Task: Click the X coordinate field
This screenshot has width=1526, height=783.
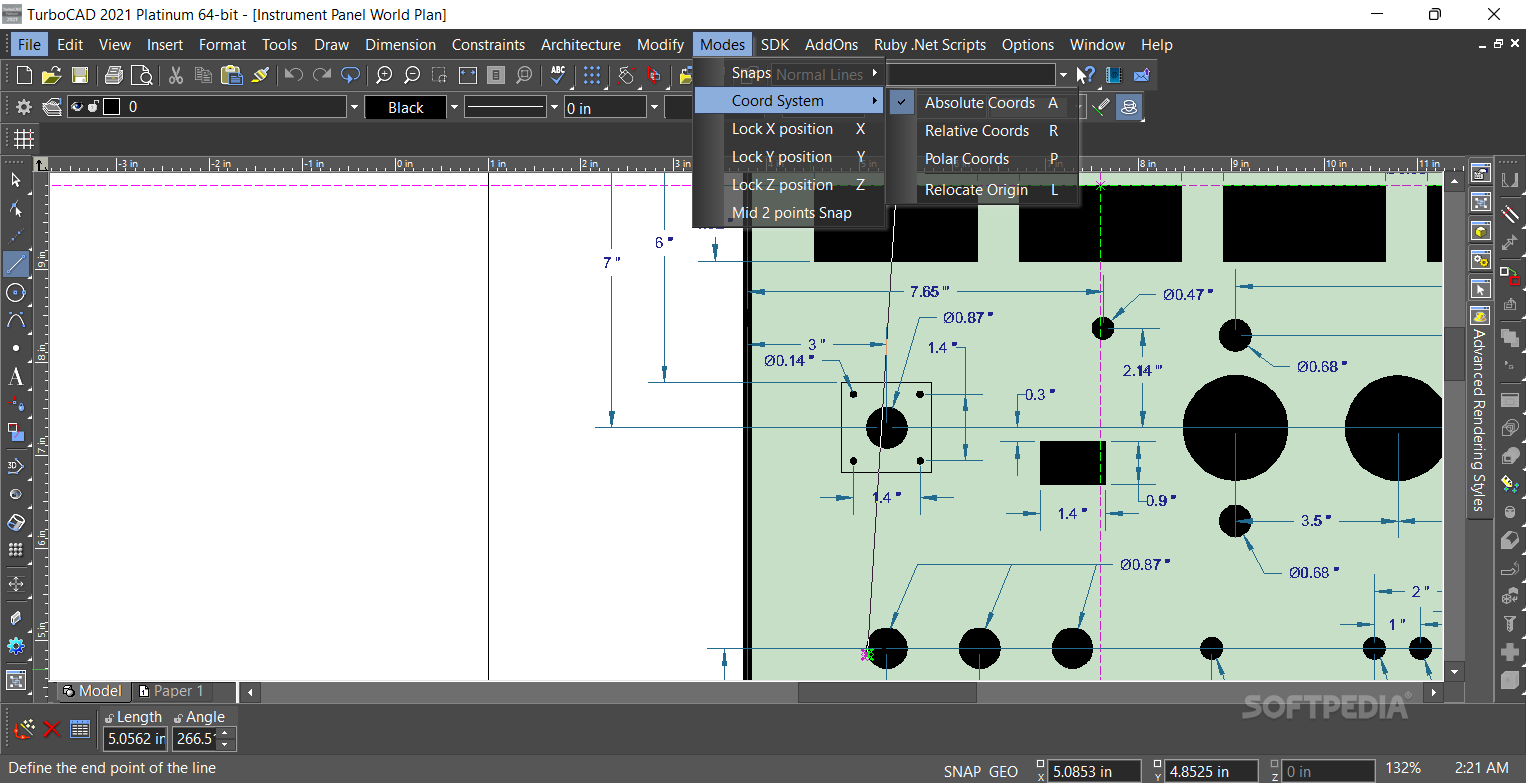Action: coord(1095,771)
